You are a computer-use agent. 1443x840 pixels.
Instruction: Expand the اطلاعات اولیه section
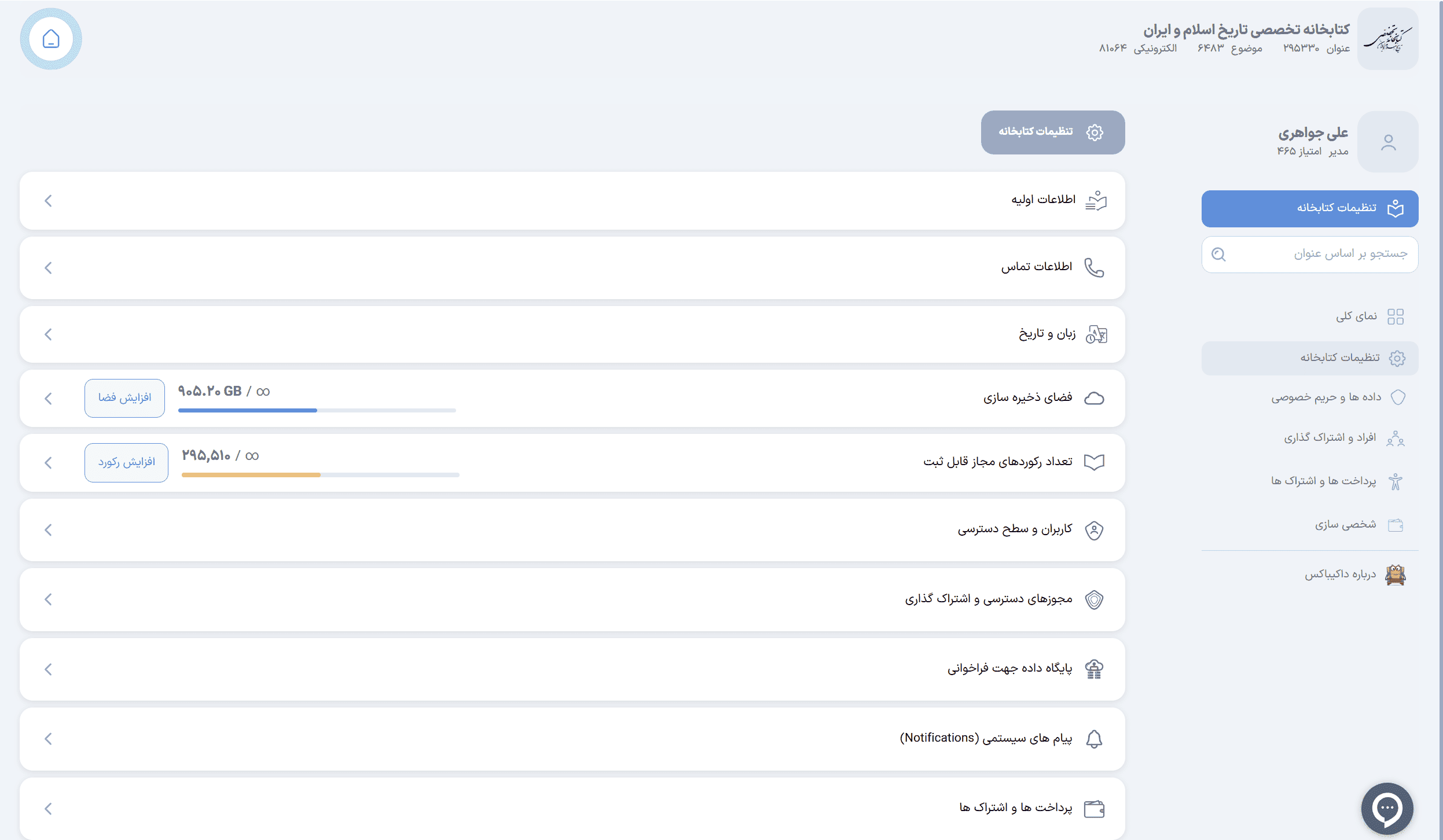pos(49,201)
